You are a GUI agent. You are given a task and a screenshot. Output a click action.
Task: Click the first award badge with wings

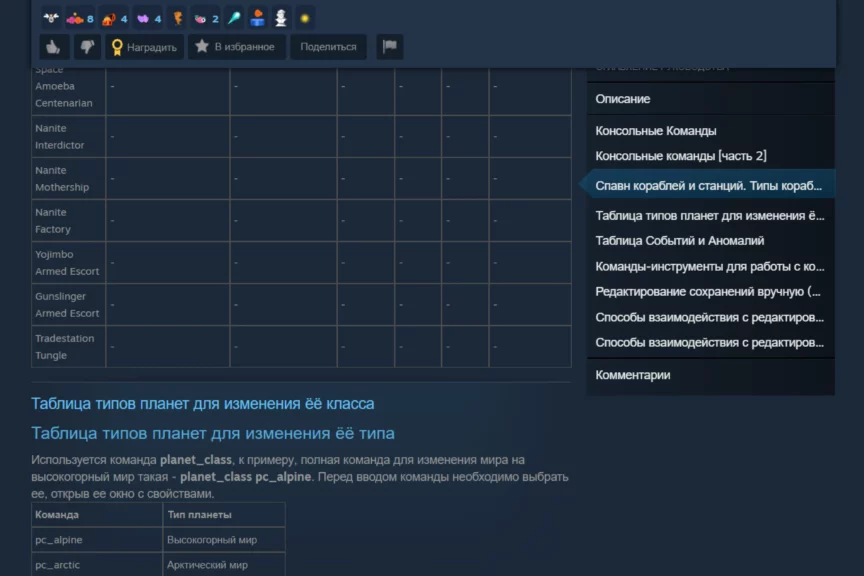tap(51, 18)
